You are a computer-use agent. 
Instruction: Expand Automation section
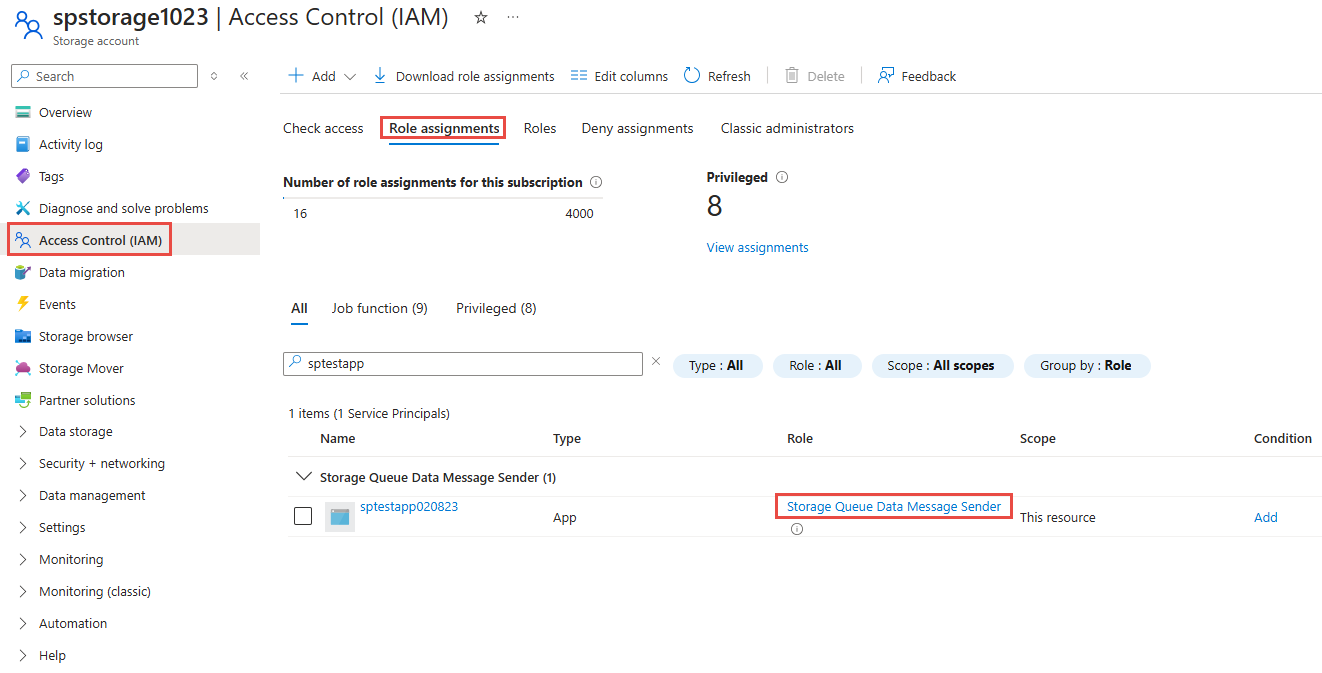(23, 624)
